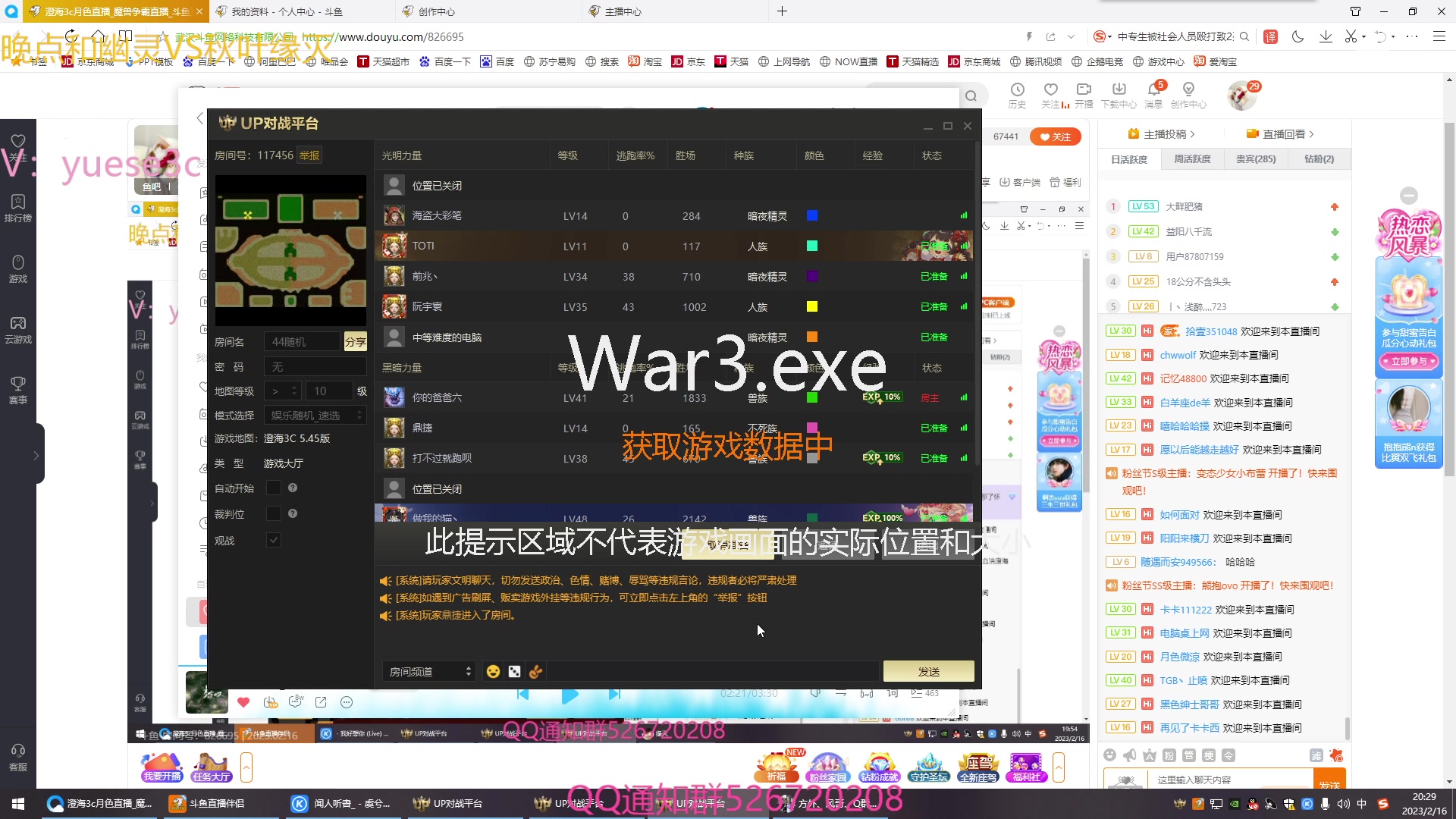Open 创作中心 lightbulb icon

click(x=1188, y=96)
